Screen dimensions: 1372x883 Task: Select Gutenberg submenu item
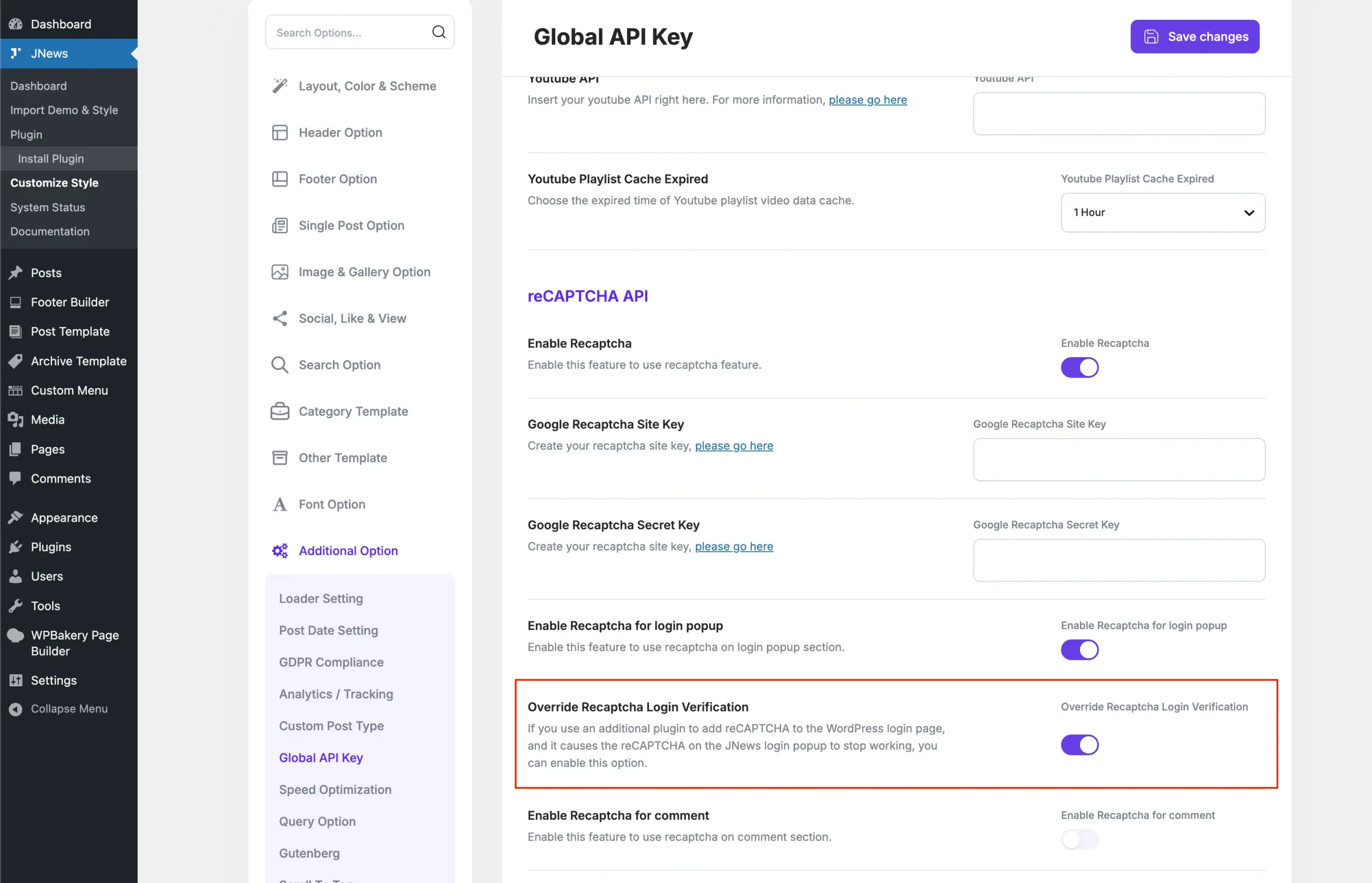(x=309, y=852)
